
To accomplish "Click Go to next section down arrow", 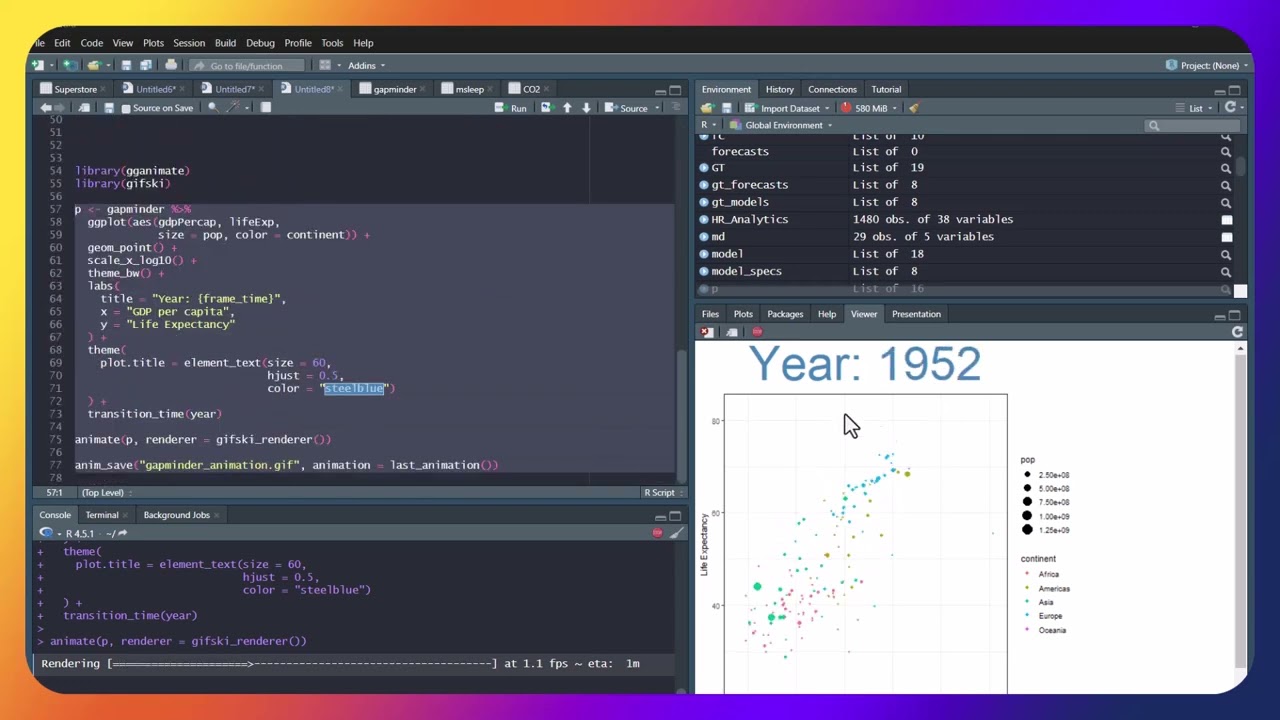I will pos(586,108).
